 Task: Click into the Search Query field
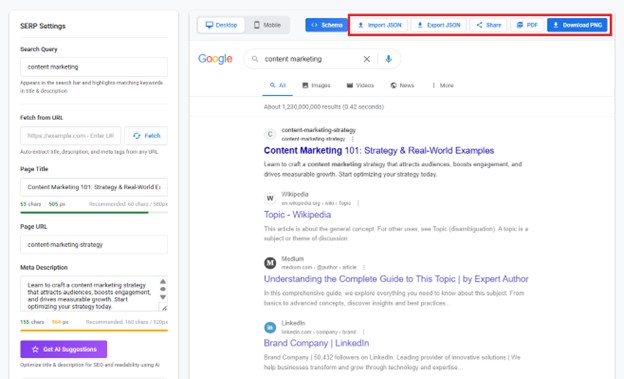point(94,67)
